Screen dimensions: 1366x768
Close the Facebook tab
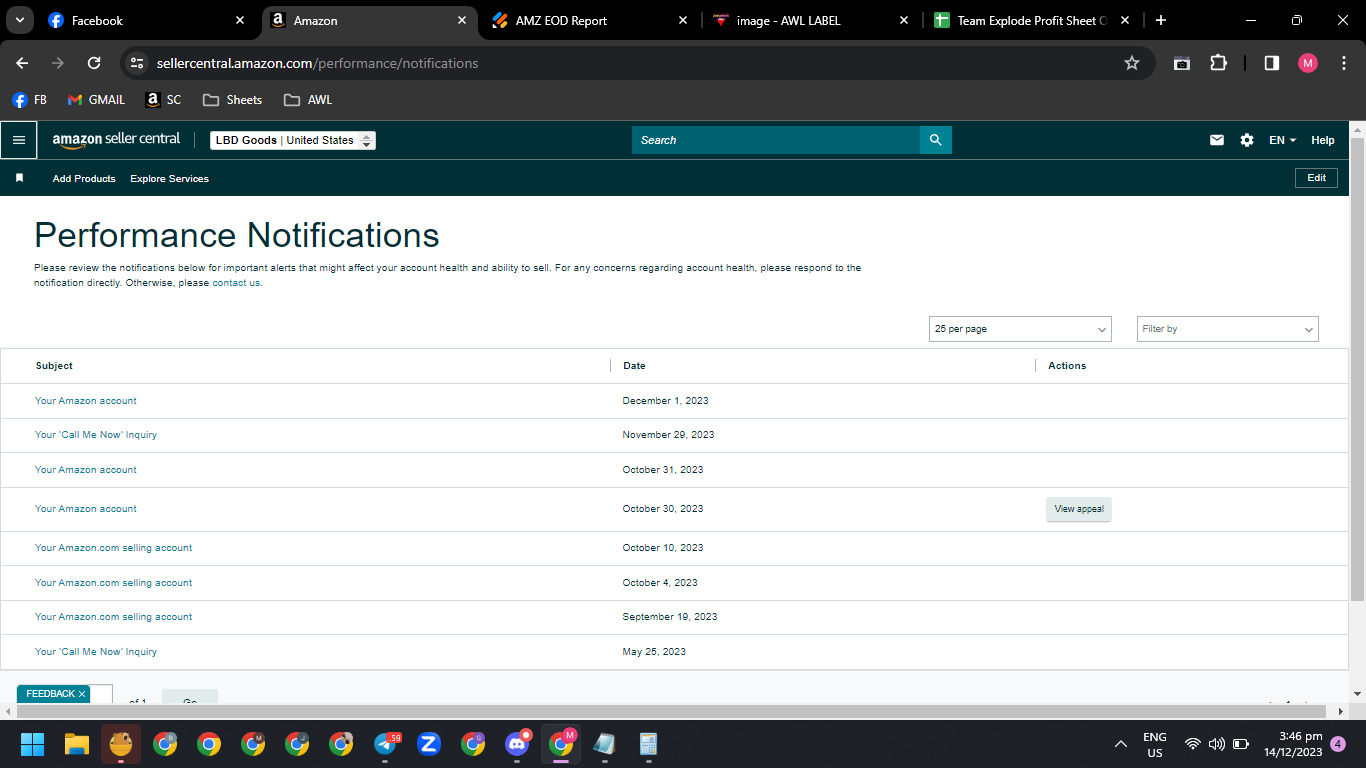pos(240,20)
